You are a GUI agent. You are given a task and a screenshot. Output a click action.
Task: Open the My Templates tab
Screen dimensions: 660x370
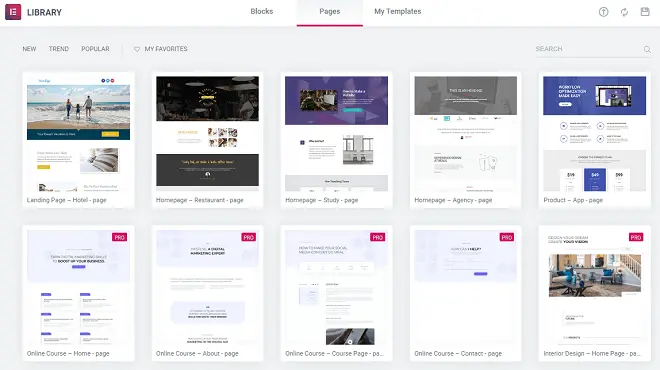click(x=398, y=12)
